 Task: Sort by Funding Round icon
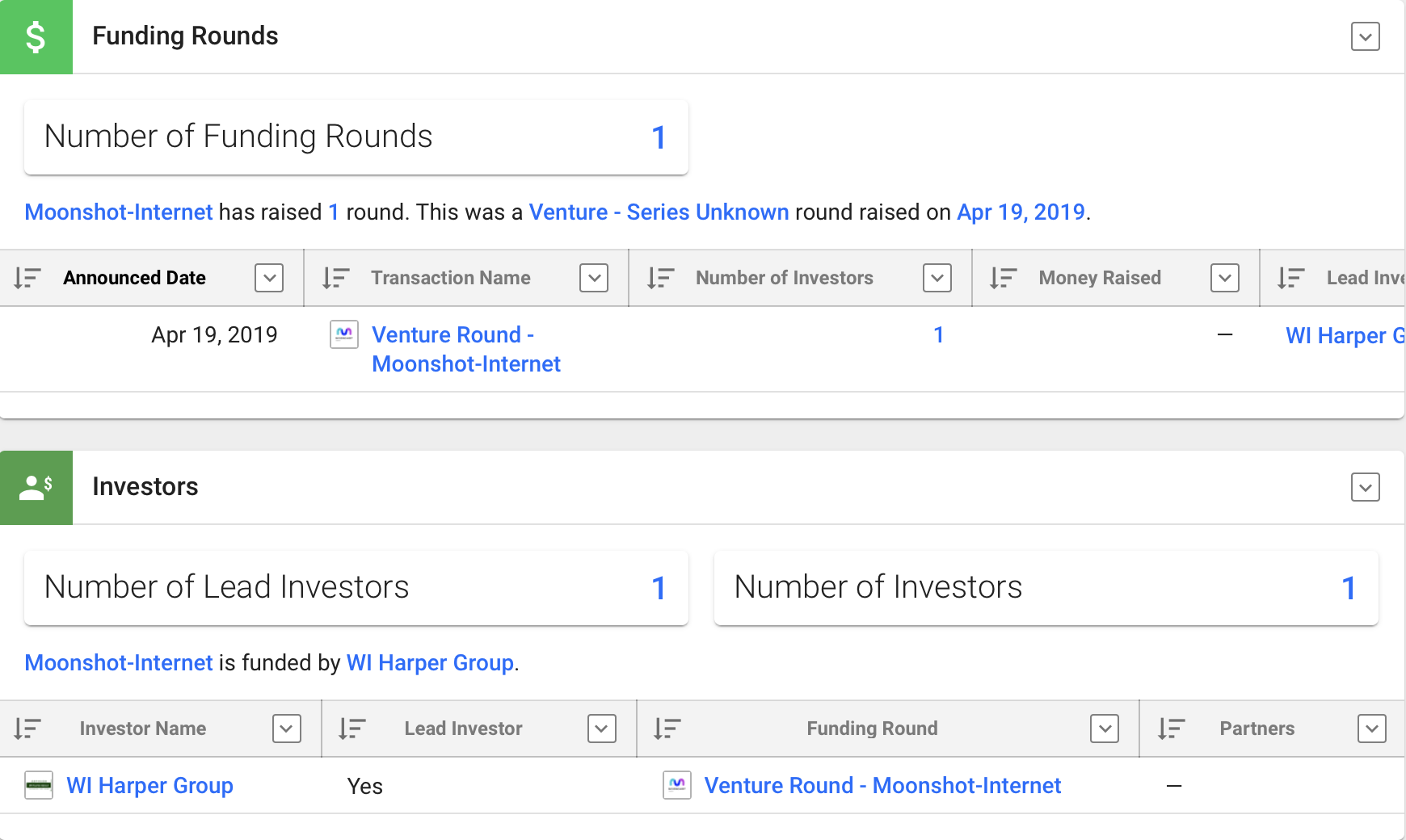[667, 729]
